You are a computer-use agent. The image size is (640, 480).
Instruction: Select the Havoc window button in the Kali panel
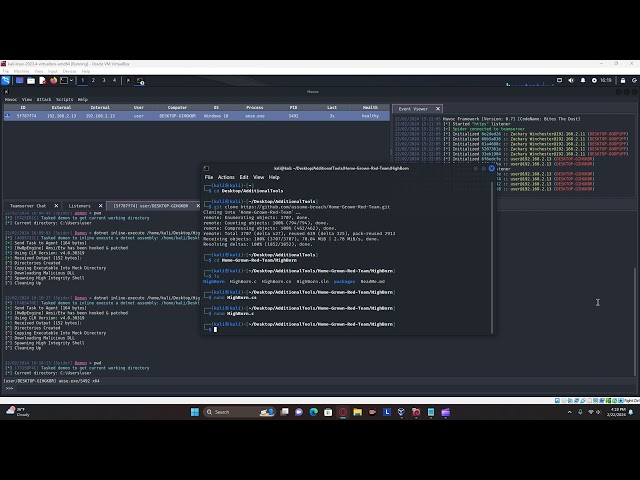[x=128, y=81]
